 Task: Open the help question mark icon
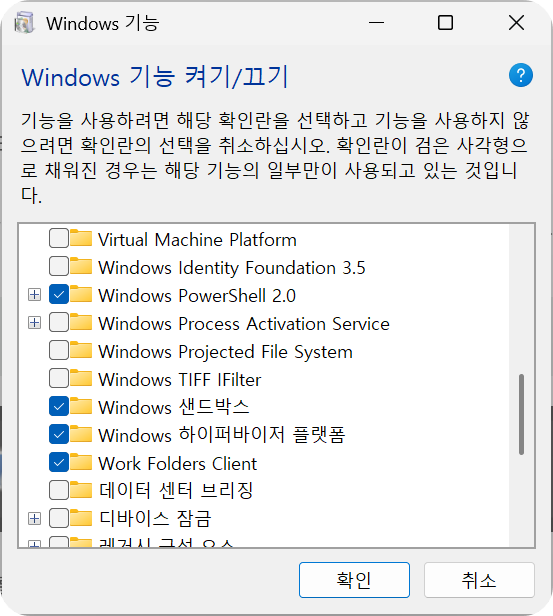[x=521, y=75]
